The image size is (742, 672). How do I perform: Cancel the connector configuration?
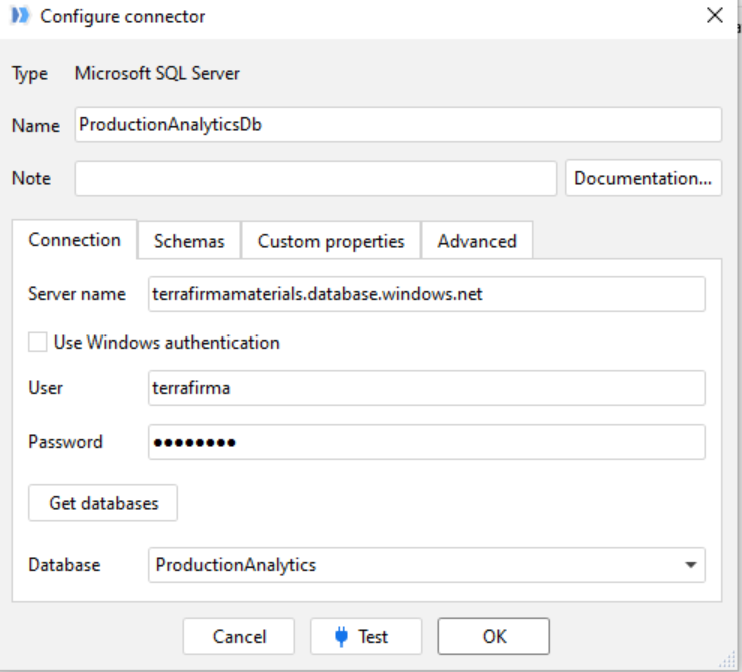(x=239, y=636)
